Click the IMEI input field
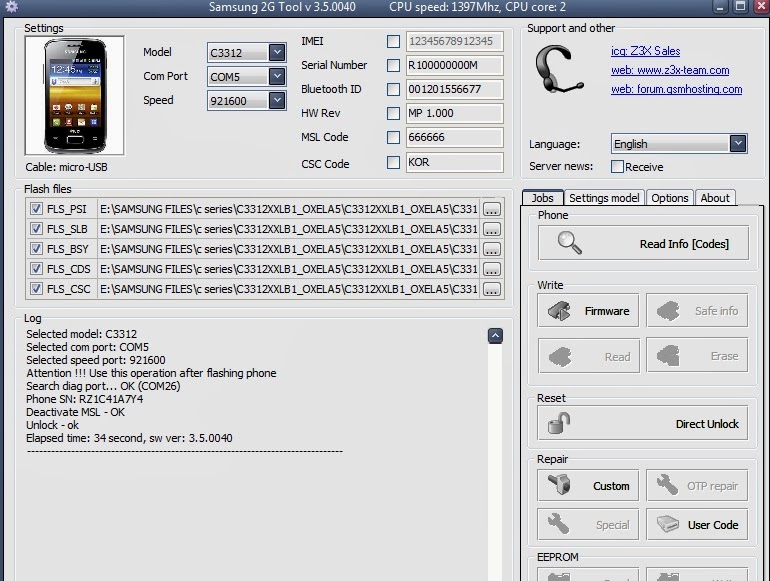The height and width of the screenshot is (581, 770). [x=455, y=41]
